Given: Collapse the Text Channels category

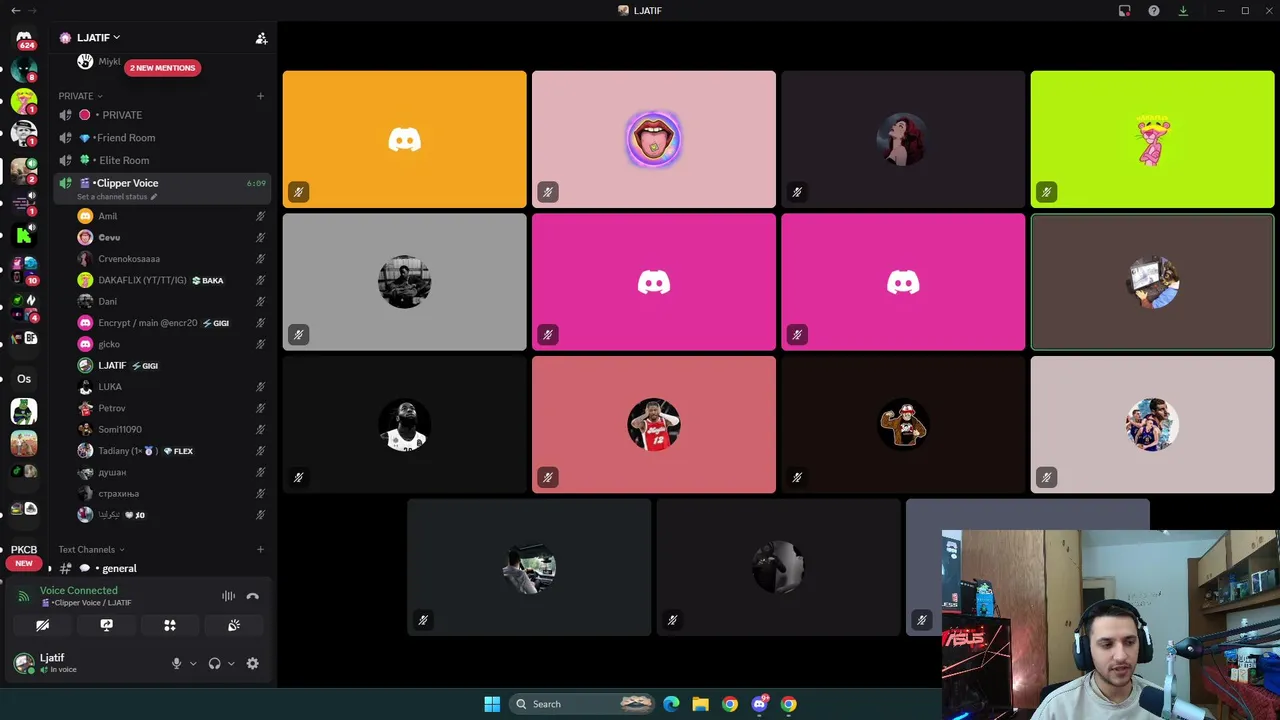Looking at the screenshot, I should point(91,549).
